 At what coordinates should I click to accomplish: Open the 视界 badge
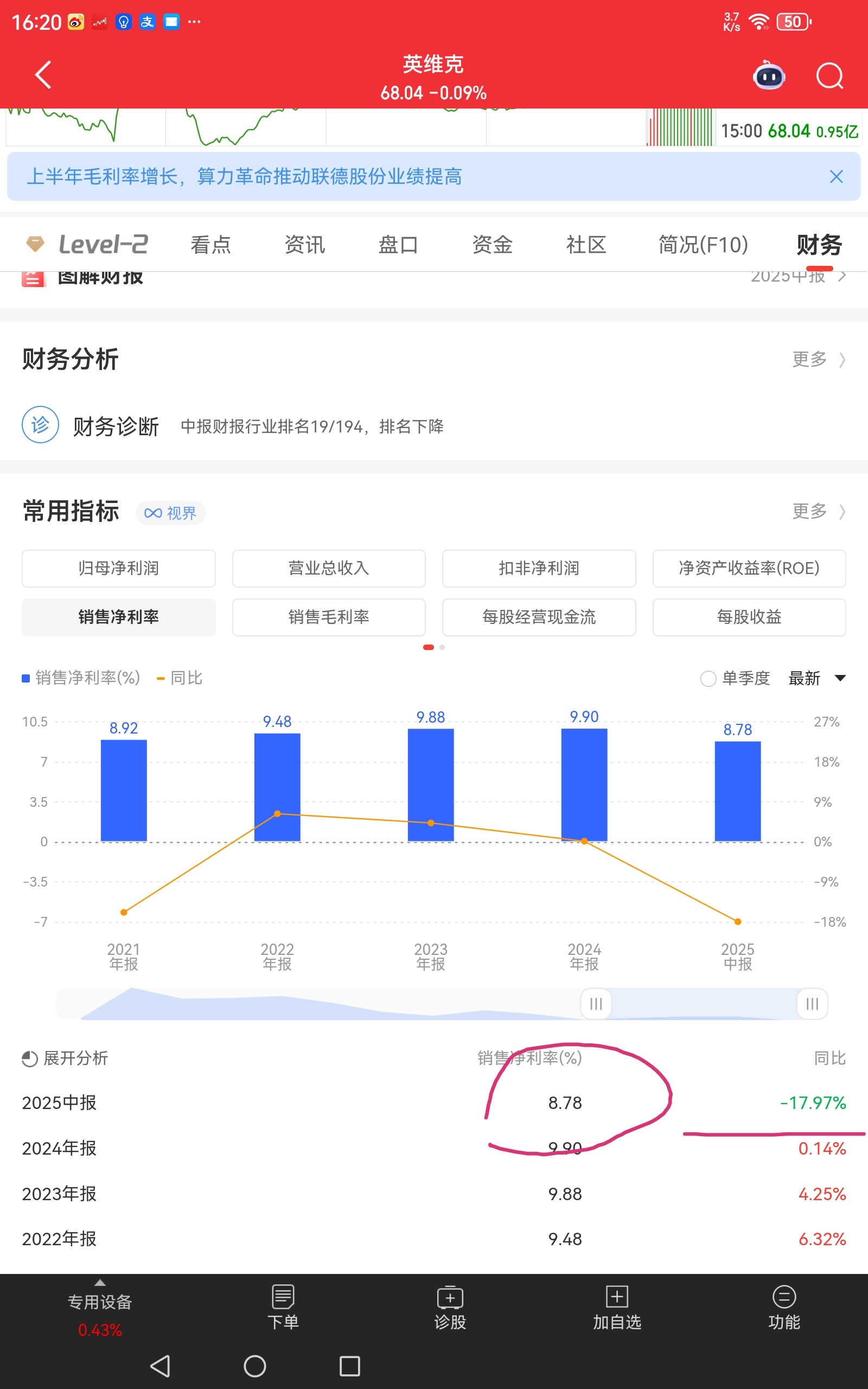[170, 513]
